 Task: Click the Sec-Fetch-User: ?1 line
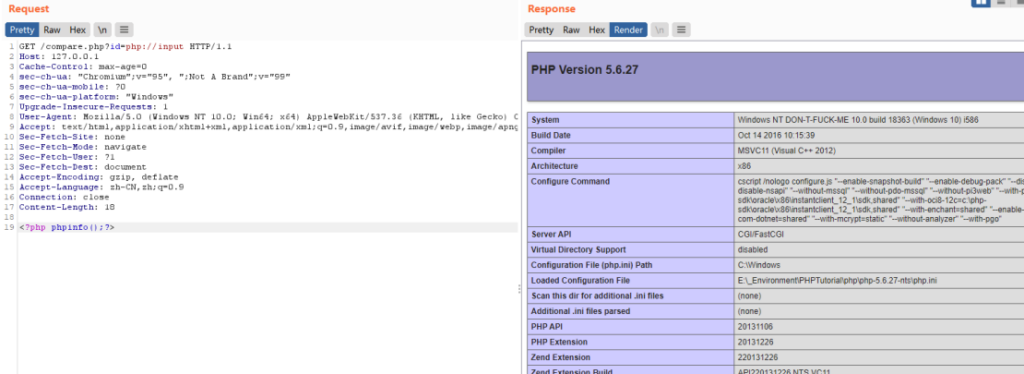[x=67, y=157]
